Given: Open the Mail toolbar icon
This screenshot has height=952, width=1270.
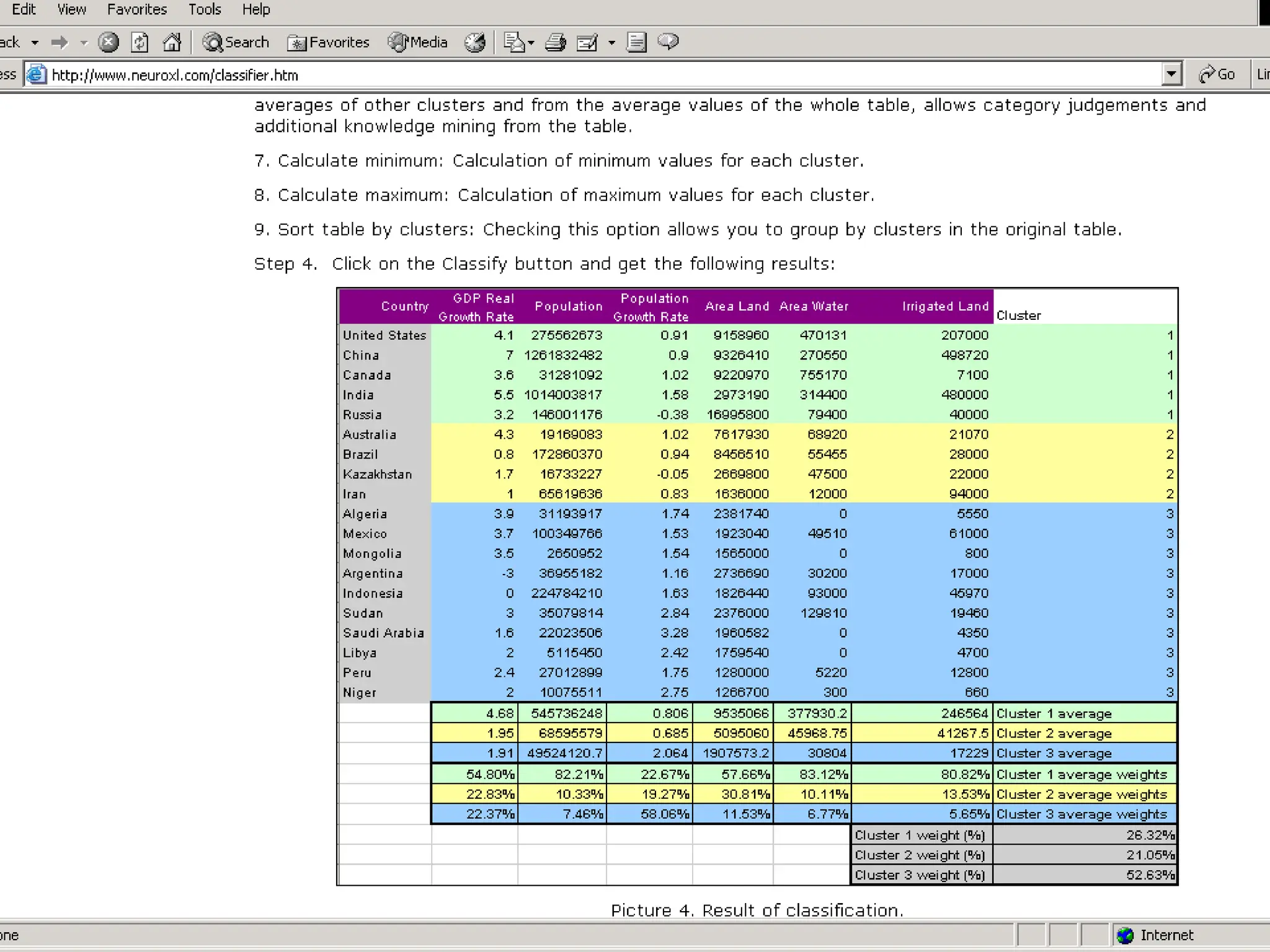Looking at the screenshot, I should point(514,42).
